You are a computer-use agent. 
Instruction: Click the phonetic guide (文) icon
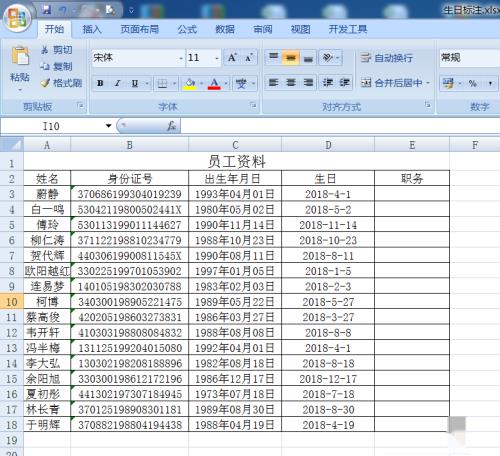241,83
